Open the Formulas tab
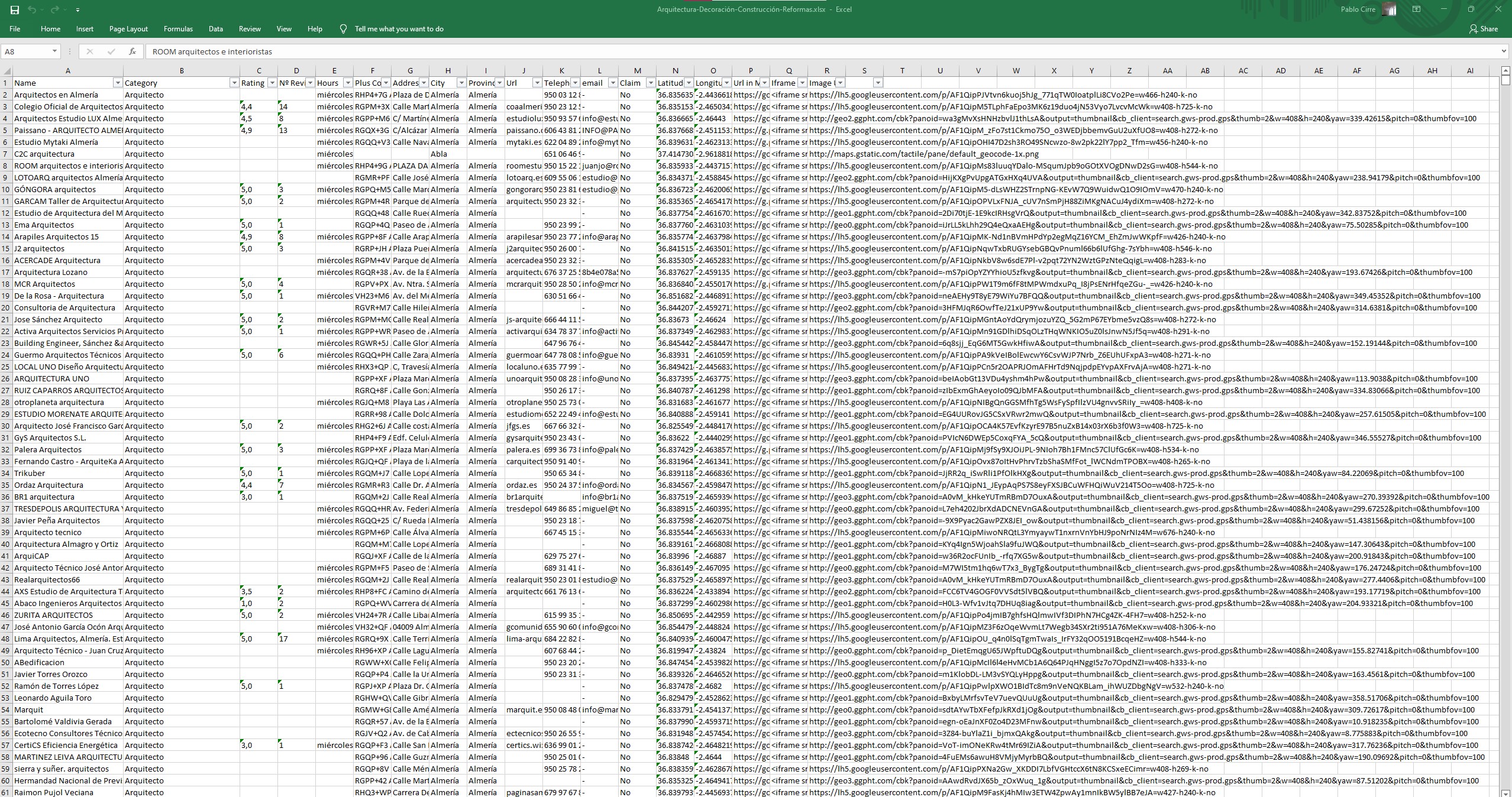The width and height of the screenshot is (1512, 797). [x=178, y=29]
